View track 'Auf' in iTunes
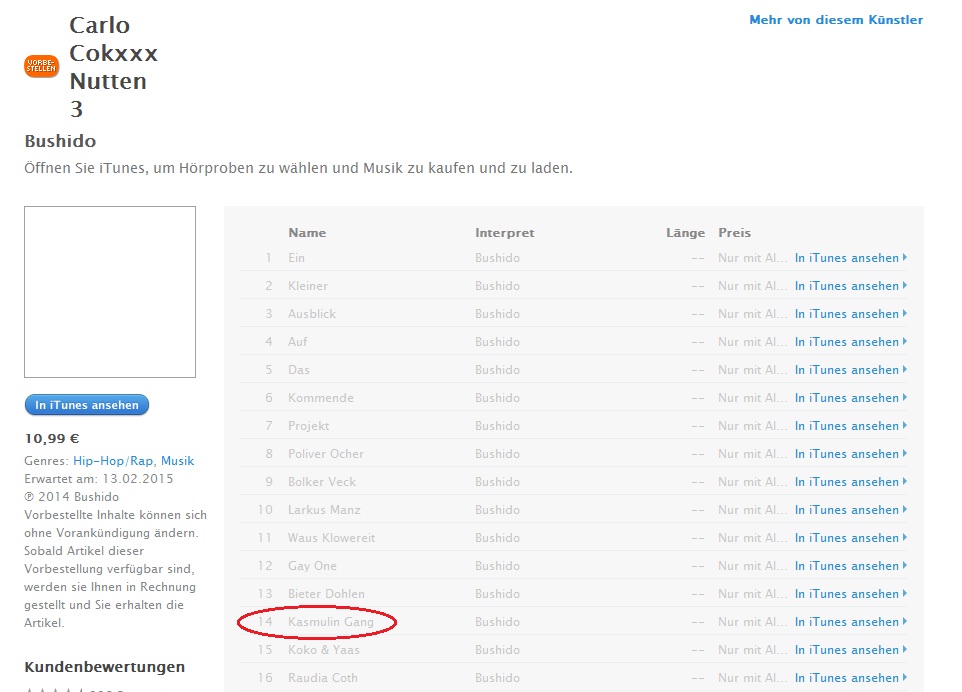The image size is (962, 692). [x=850, y=342]
